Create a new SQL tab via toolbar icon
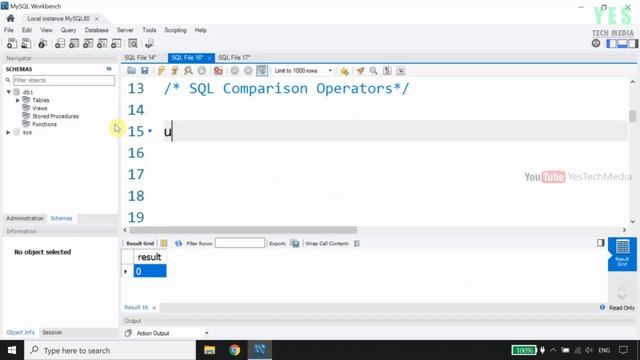This screenshot has height=360, width=640. [12, 43]
